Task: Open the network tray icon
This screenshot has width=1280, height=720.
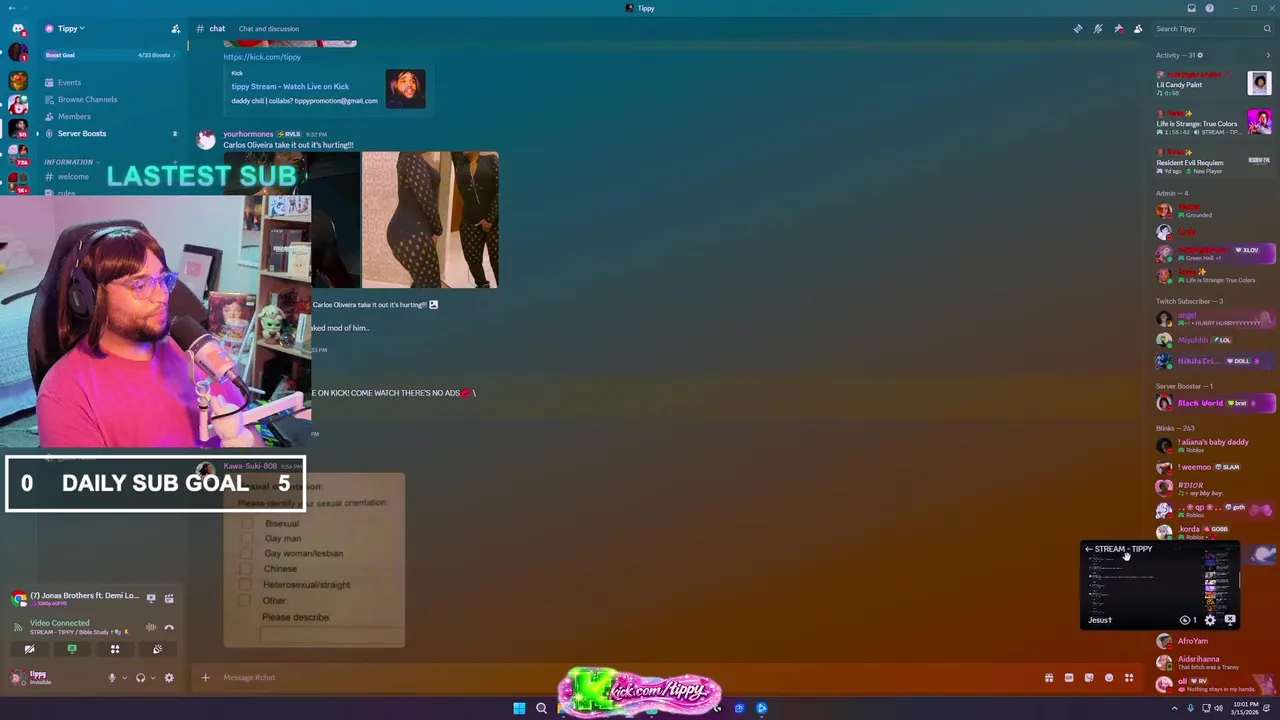Action: 1206,708
